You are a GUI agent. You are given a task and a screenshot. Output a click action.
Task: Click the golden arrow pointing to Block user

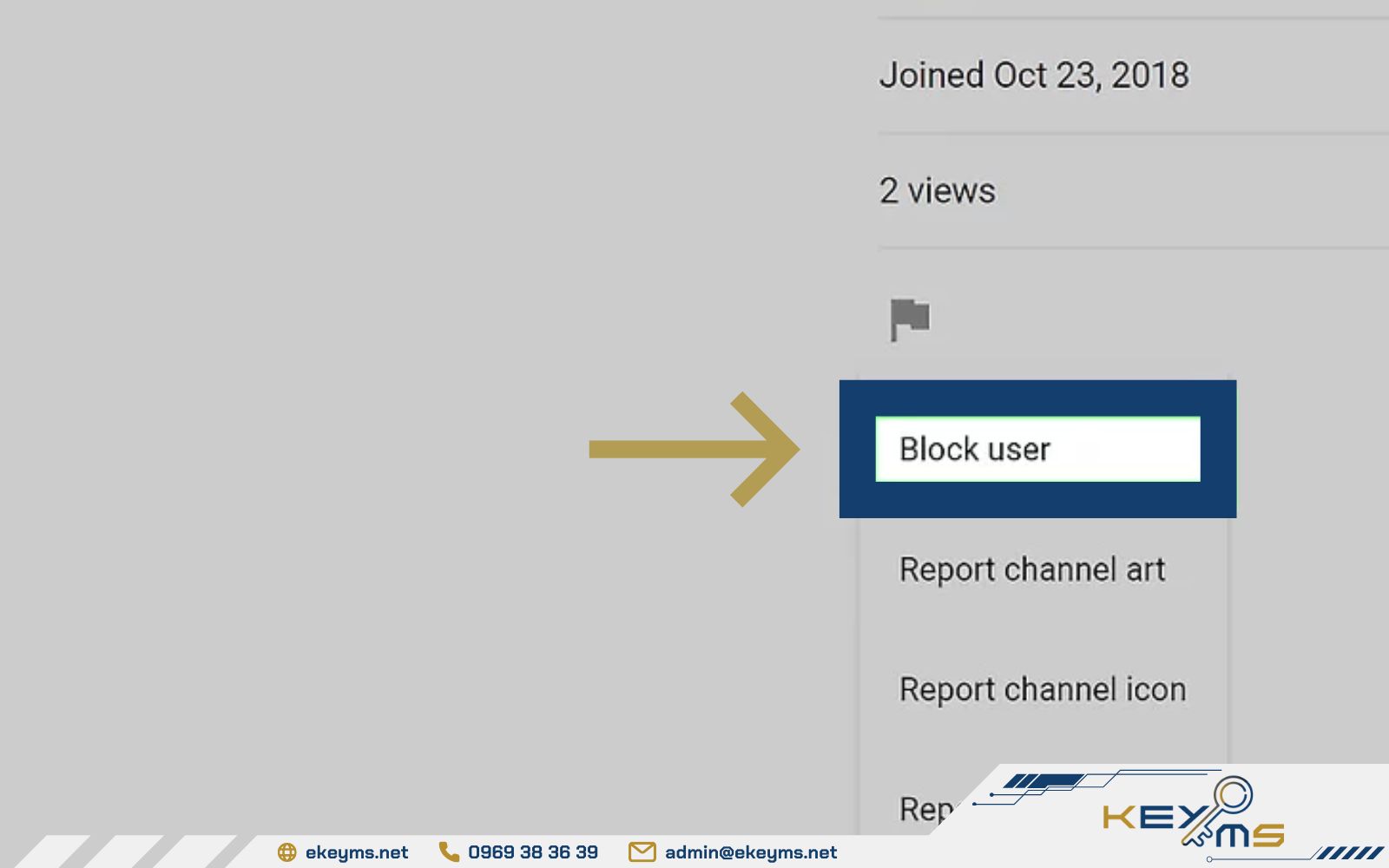coord(693,449)
